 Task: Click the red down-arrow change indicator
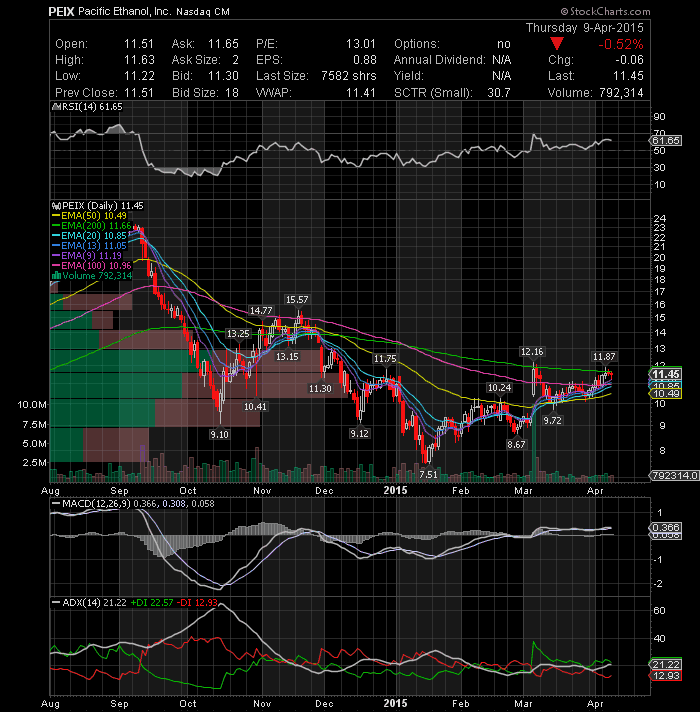pyautogui.click(x=557, y=44)
